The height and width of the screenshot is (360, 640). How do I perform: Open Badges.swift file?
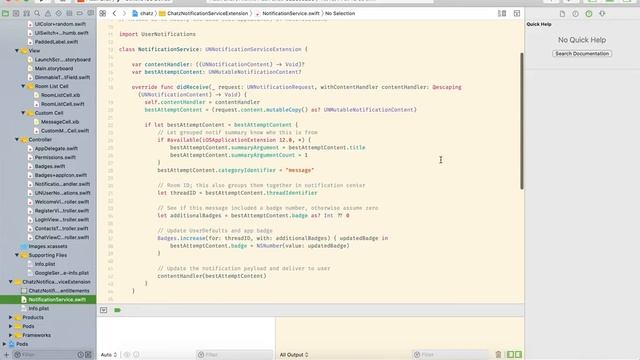point(49,166)
